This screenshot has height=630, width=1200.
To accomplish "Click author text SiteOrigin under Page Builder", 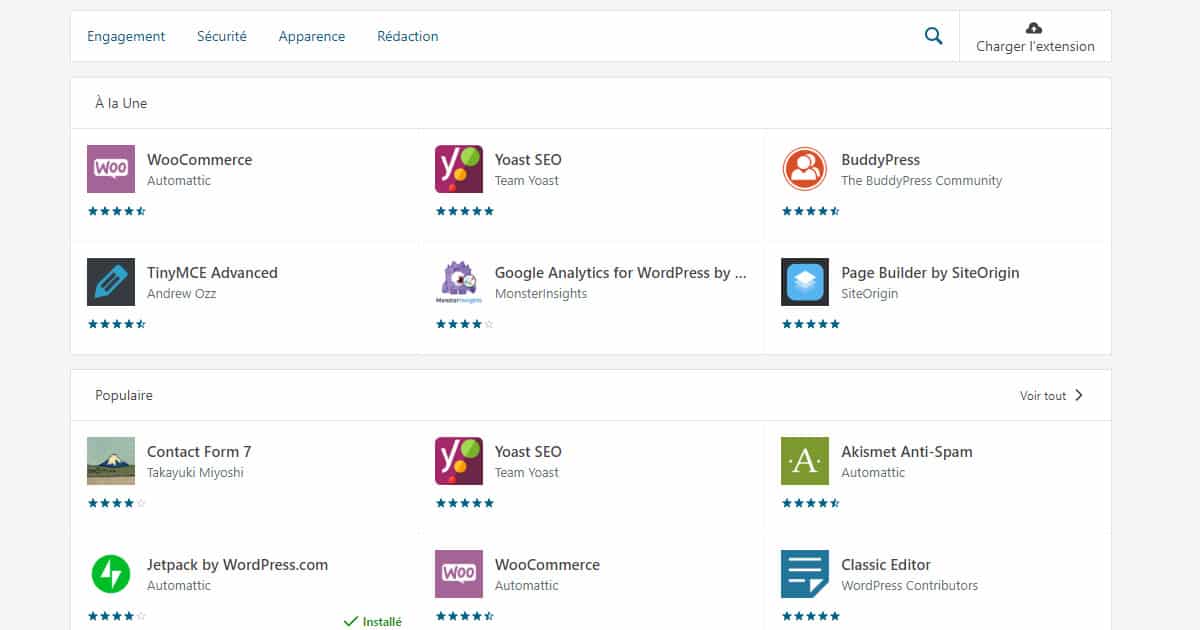I will point(870,294).
